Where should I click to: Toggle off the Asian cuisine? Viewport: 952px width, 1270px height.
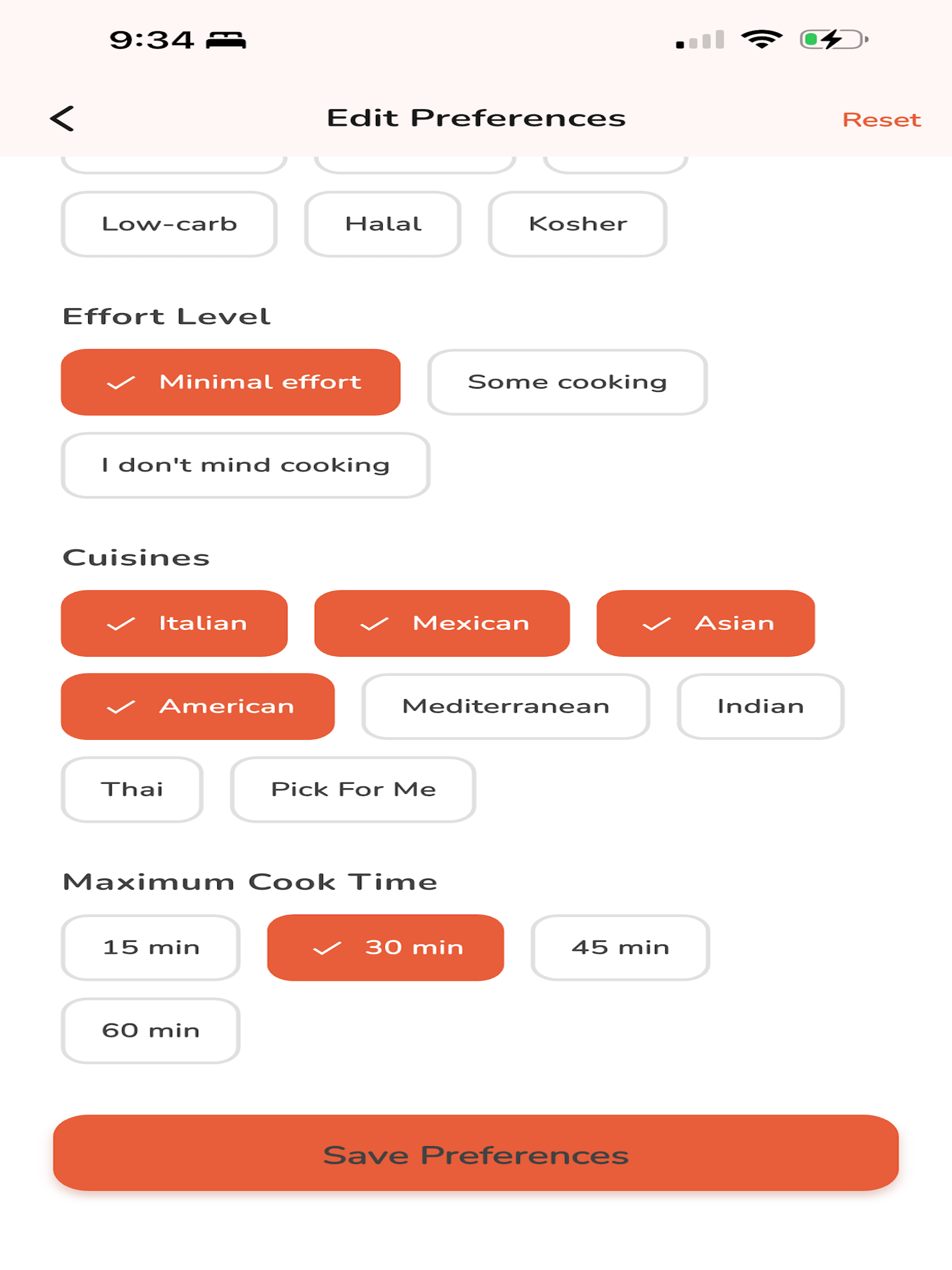(x=706, y=623)
